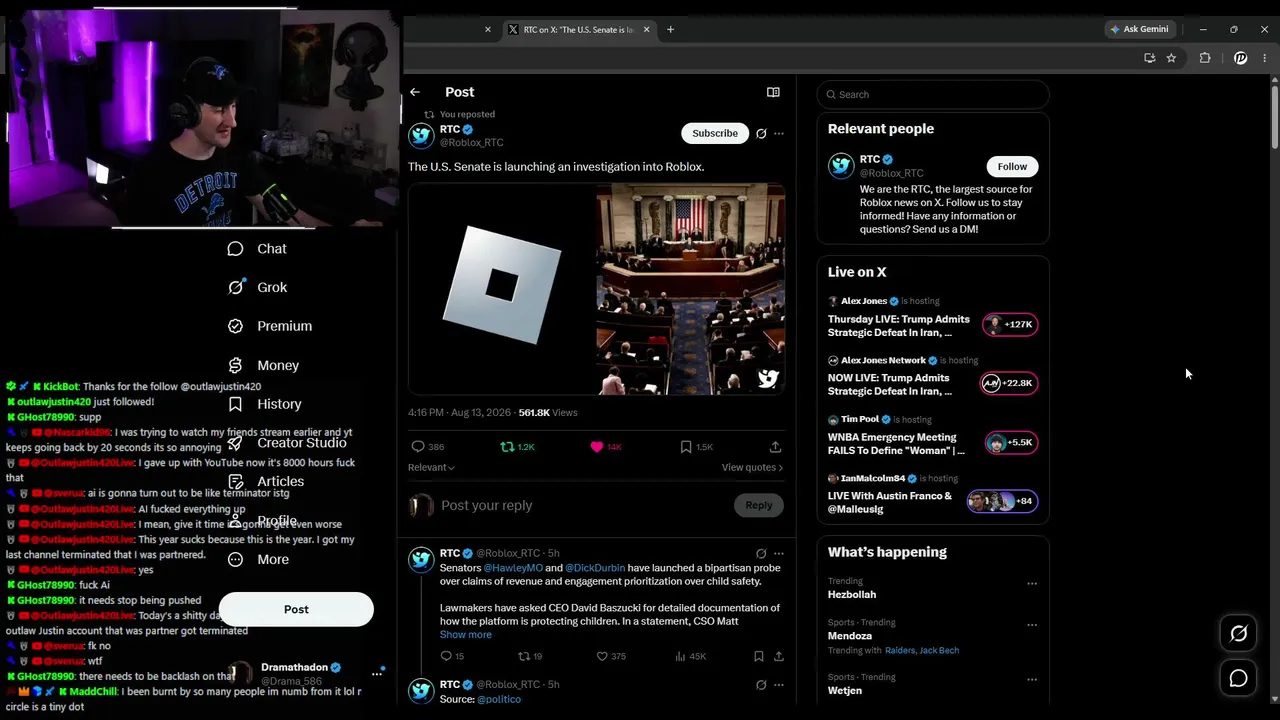Open Chat in the sidebar
This screenshot has height=720, width=1280.
click(257, 249)
